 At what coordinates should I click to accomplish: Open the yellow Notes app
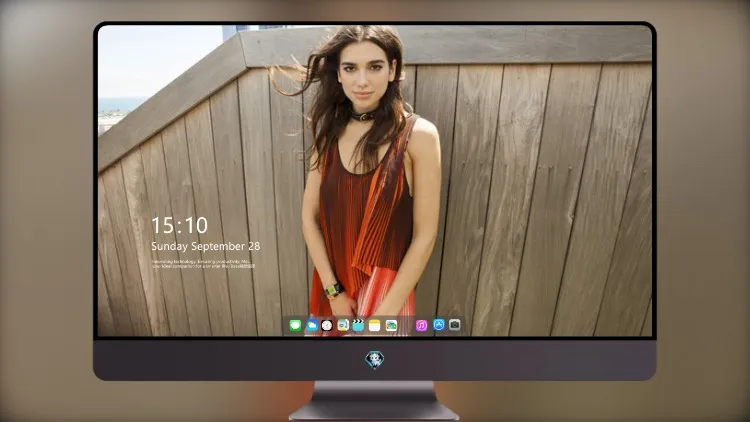coord(375,325)
